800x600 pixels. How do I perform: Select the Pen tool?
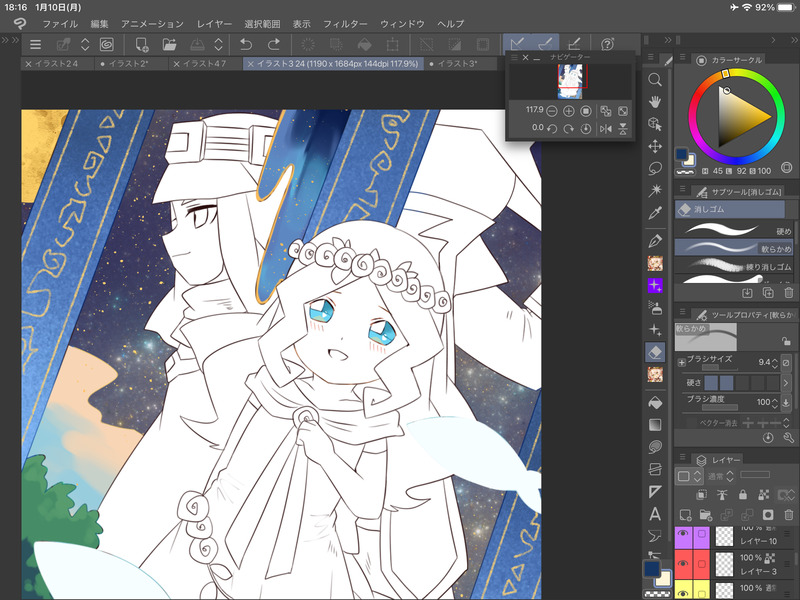pyautogui.click(x=655, y=240)
